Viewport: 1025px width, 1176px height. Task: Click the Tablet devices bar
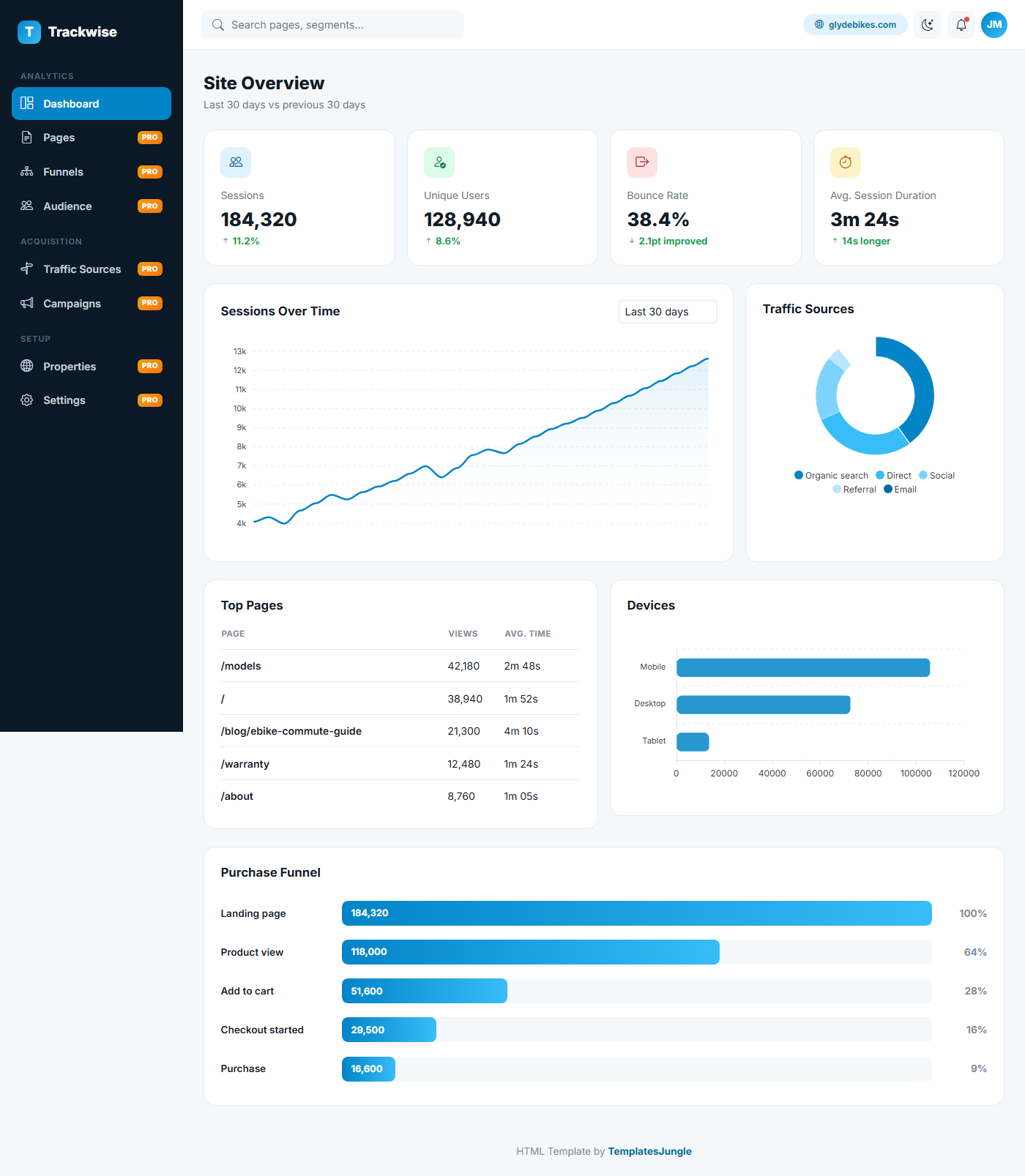tap(693, 741)
